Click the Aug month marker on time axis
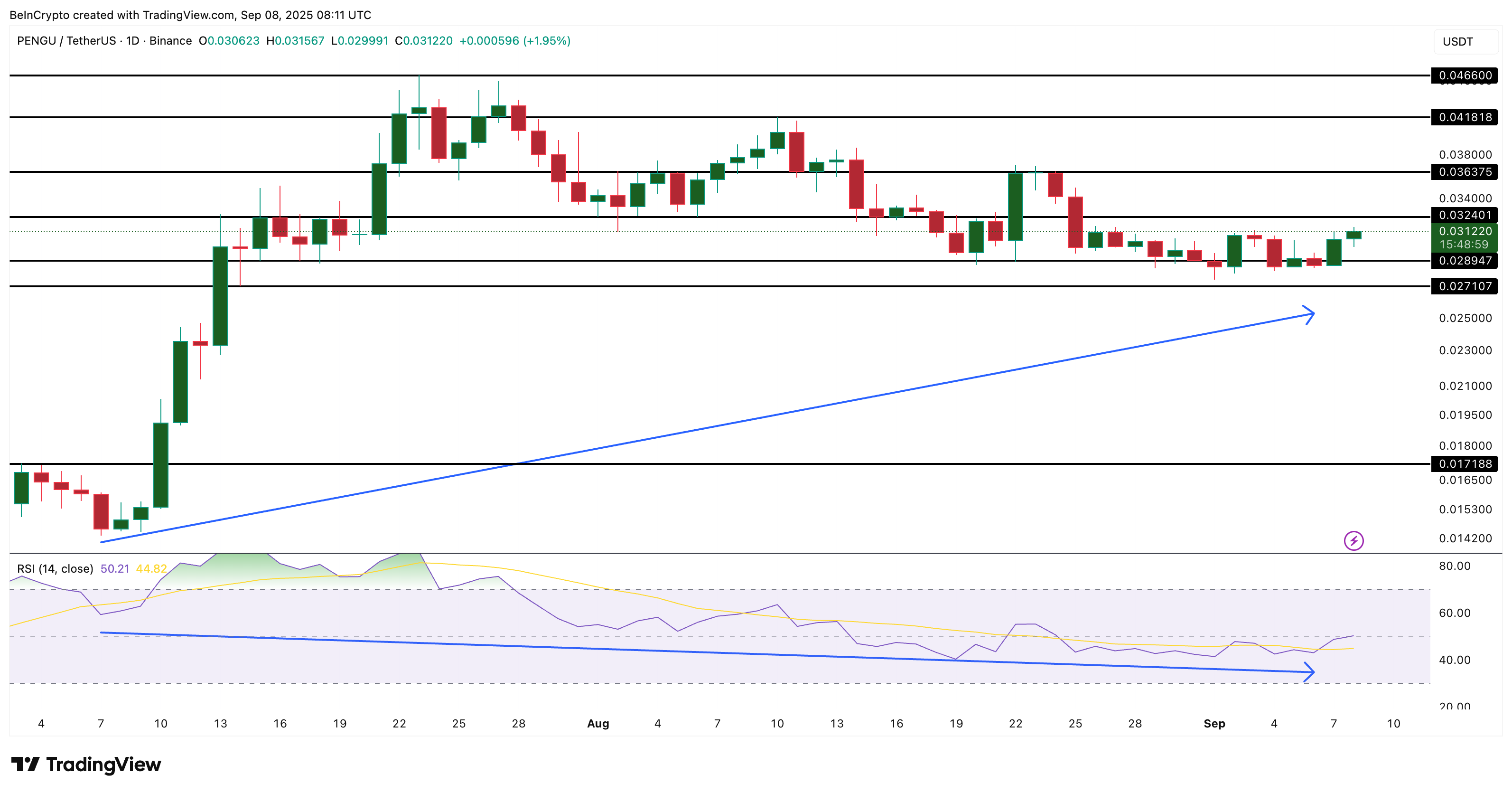The height and width of the screenshot is (793, 1512). [x=597, y=724]
